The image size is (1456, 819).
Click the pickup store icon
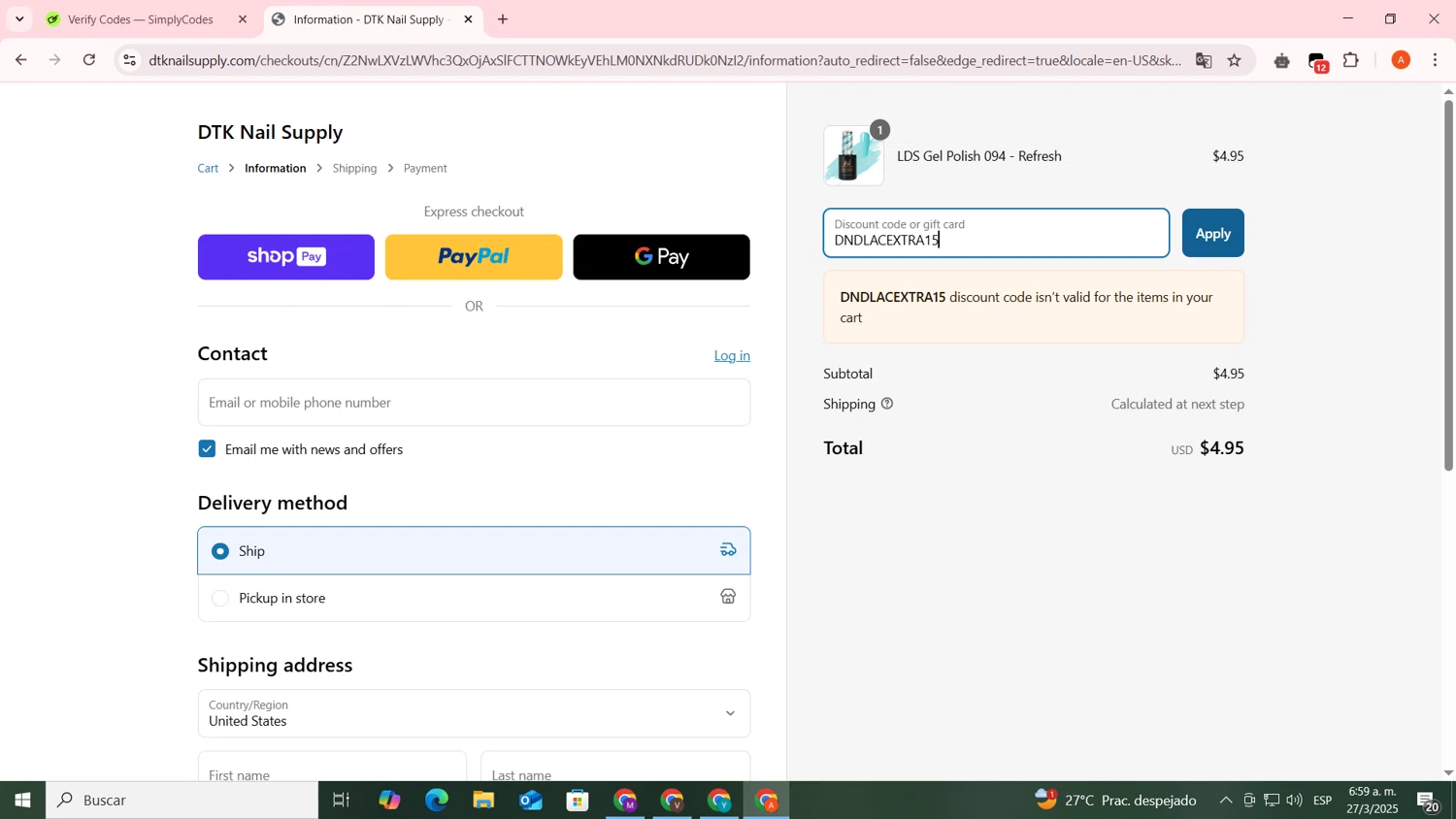(x=728, y=597)
